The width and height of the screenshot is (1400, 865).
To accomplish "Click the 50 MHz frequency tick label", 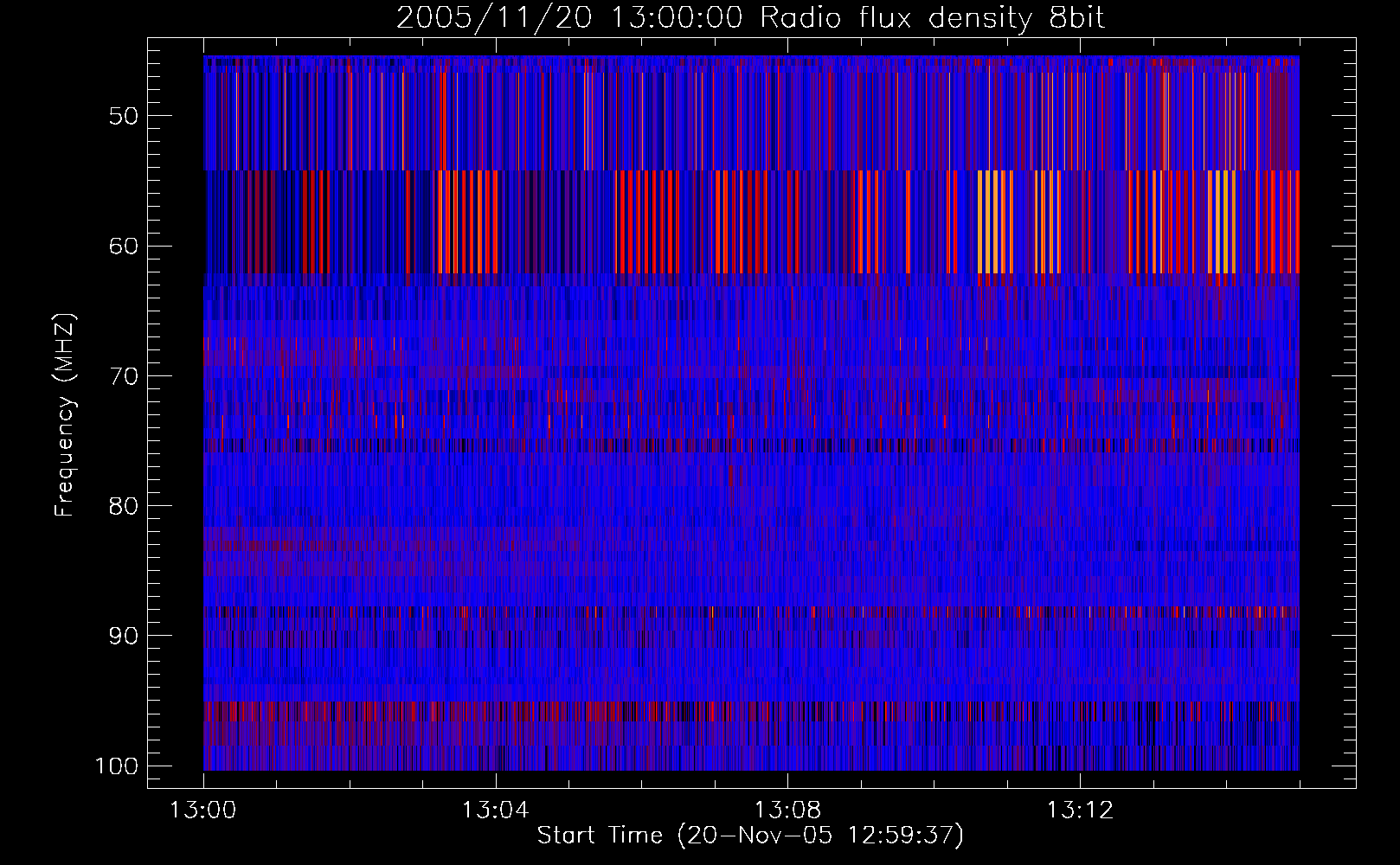I will [123, 116].
